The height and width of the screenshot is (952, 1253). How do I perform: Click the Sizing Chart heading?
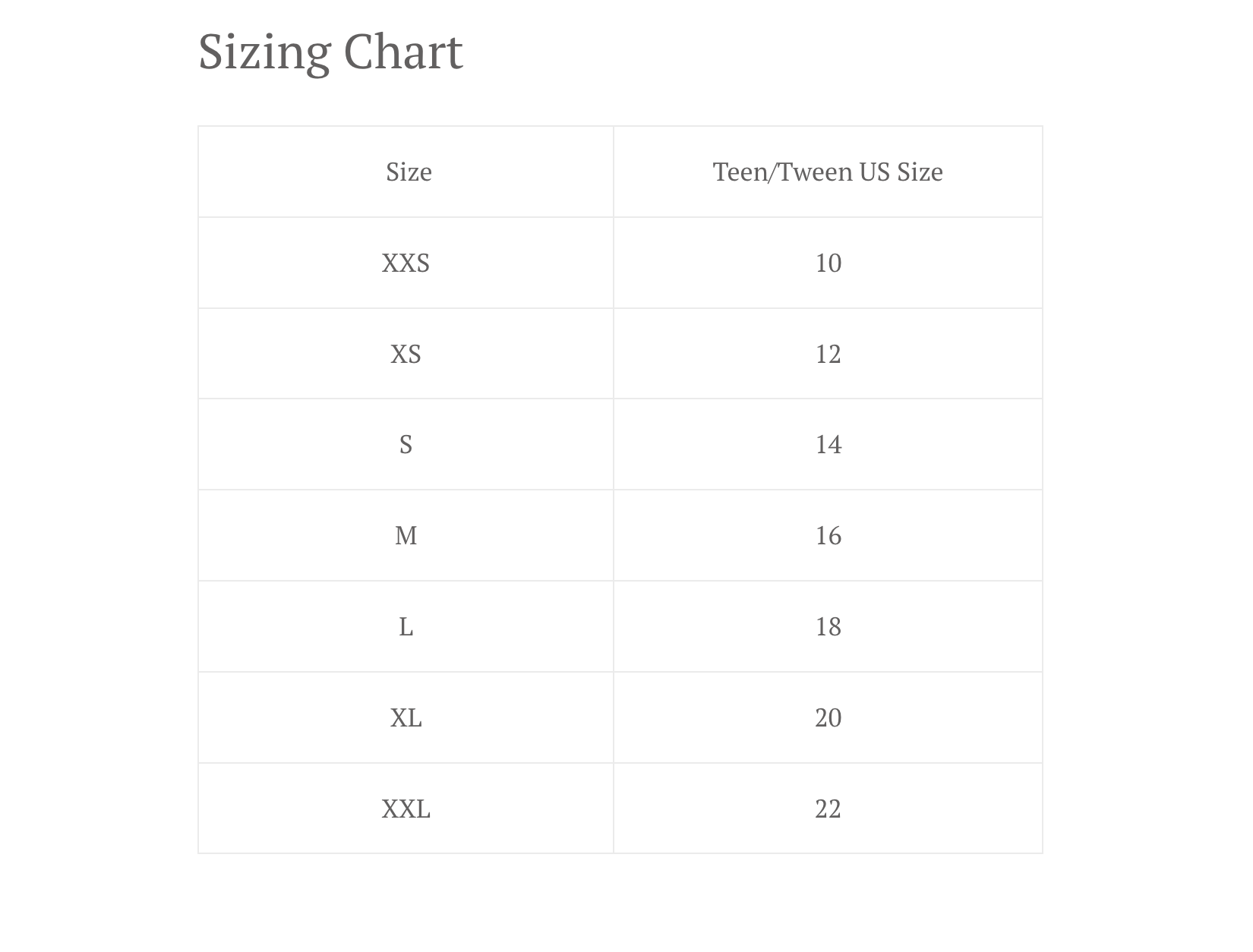pyautogui.click(x=330, y=52)
